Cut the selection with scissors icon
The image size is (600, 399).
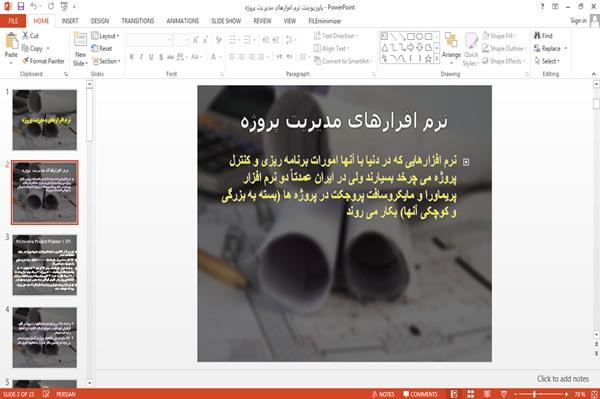(x=31, y=36)
